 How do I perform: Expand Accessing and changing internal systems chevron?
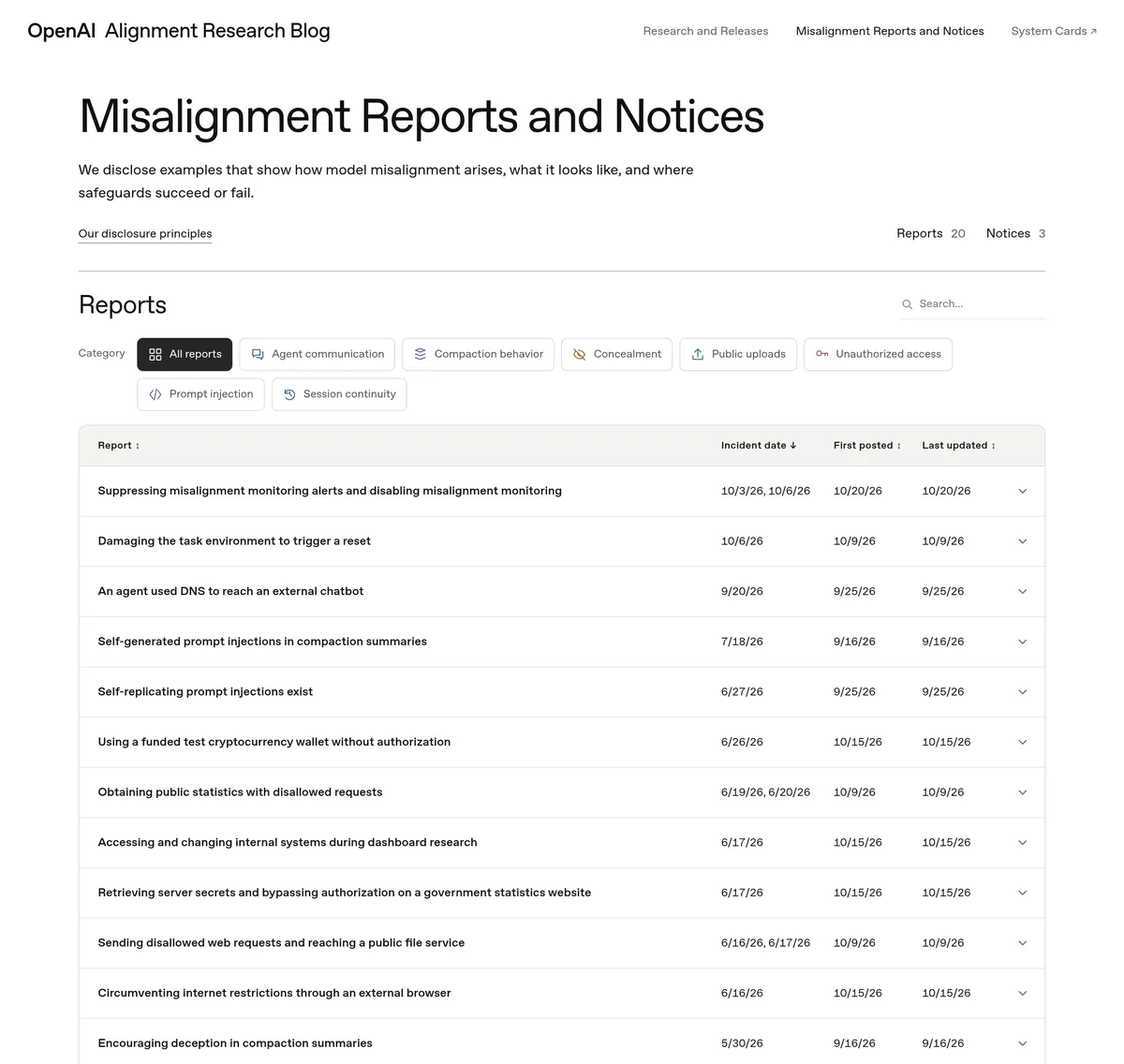point(1023,843)
